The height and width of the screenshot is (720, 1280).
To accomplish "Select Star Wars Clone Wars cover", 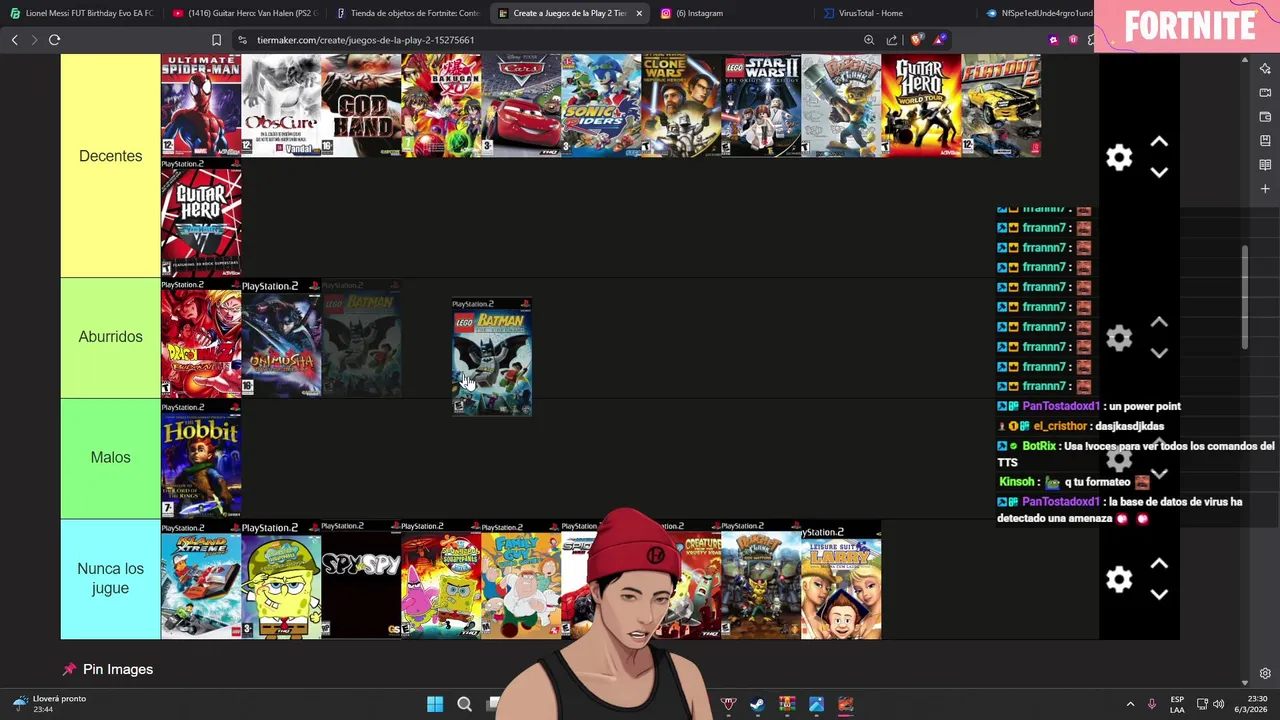I will pos(681,105).
